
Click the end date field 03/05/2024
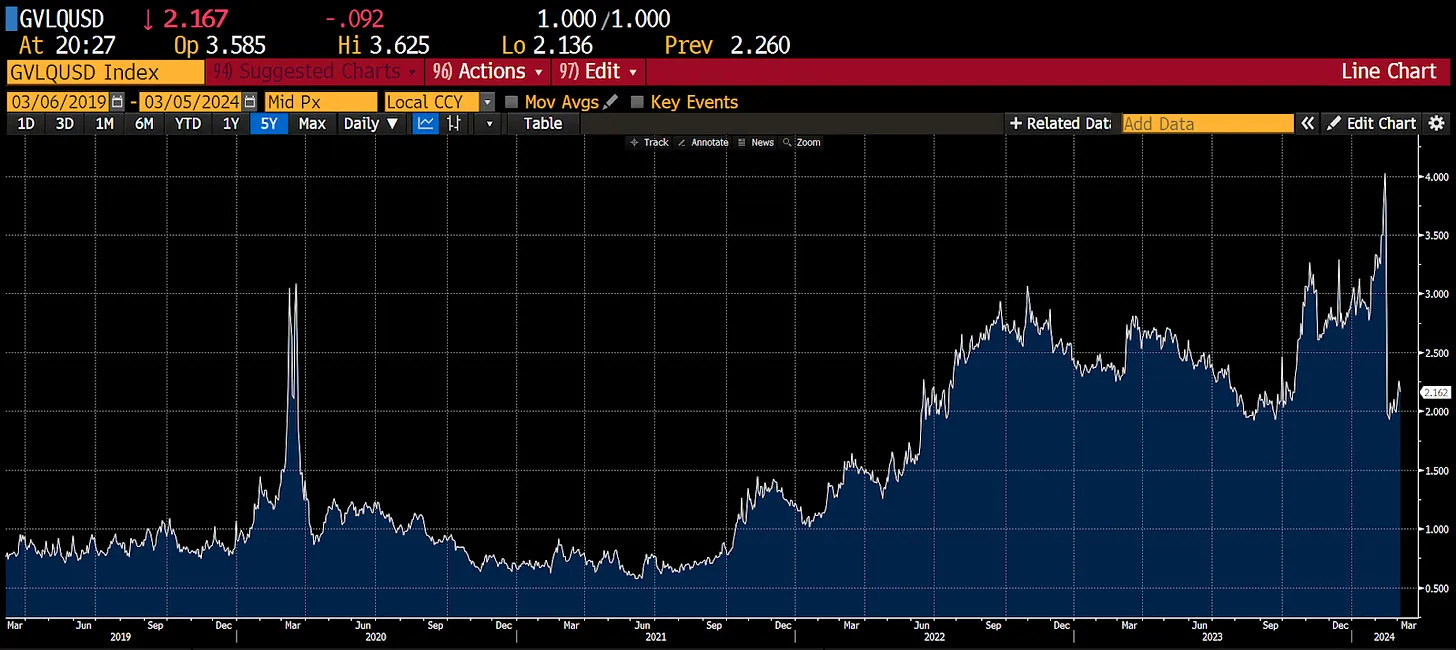point(190,102)
